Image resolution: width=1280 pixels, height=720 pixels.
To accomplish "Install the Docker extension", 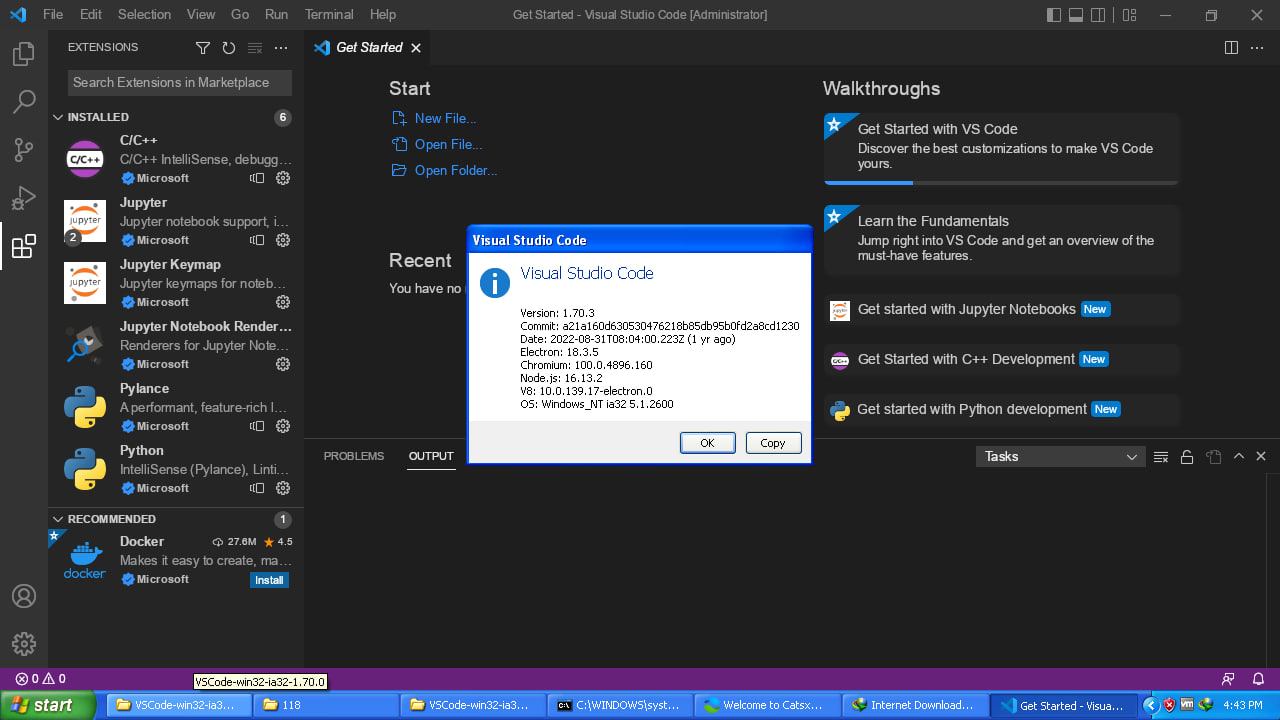I will [269, 580].
